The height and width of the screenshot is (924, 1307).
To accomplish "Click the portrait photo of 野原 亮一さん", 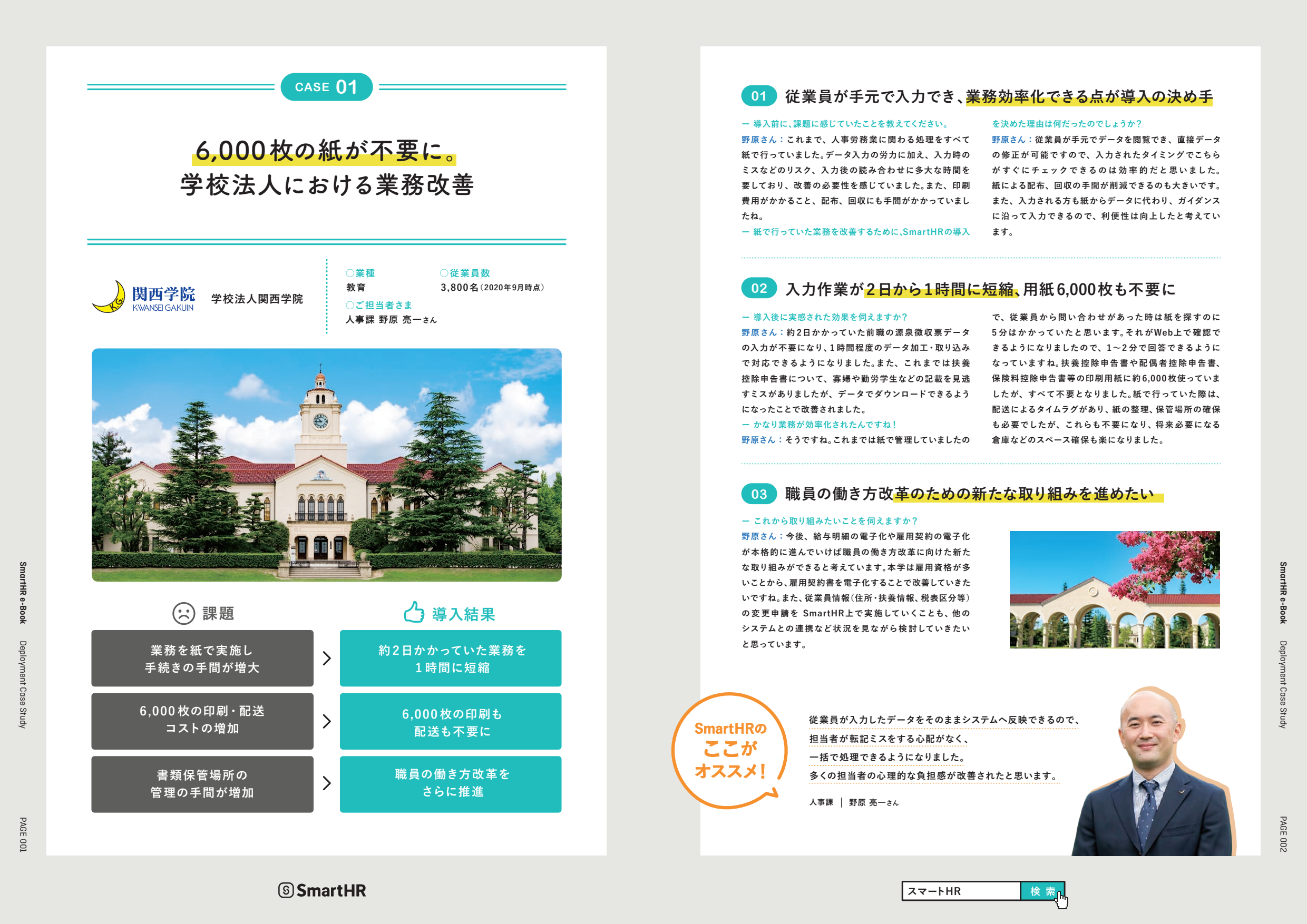I will 1154,771.
